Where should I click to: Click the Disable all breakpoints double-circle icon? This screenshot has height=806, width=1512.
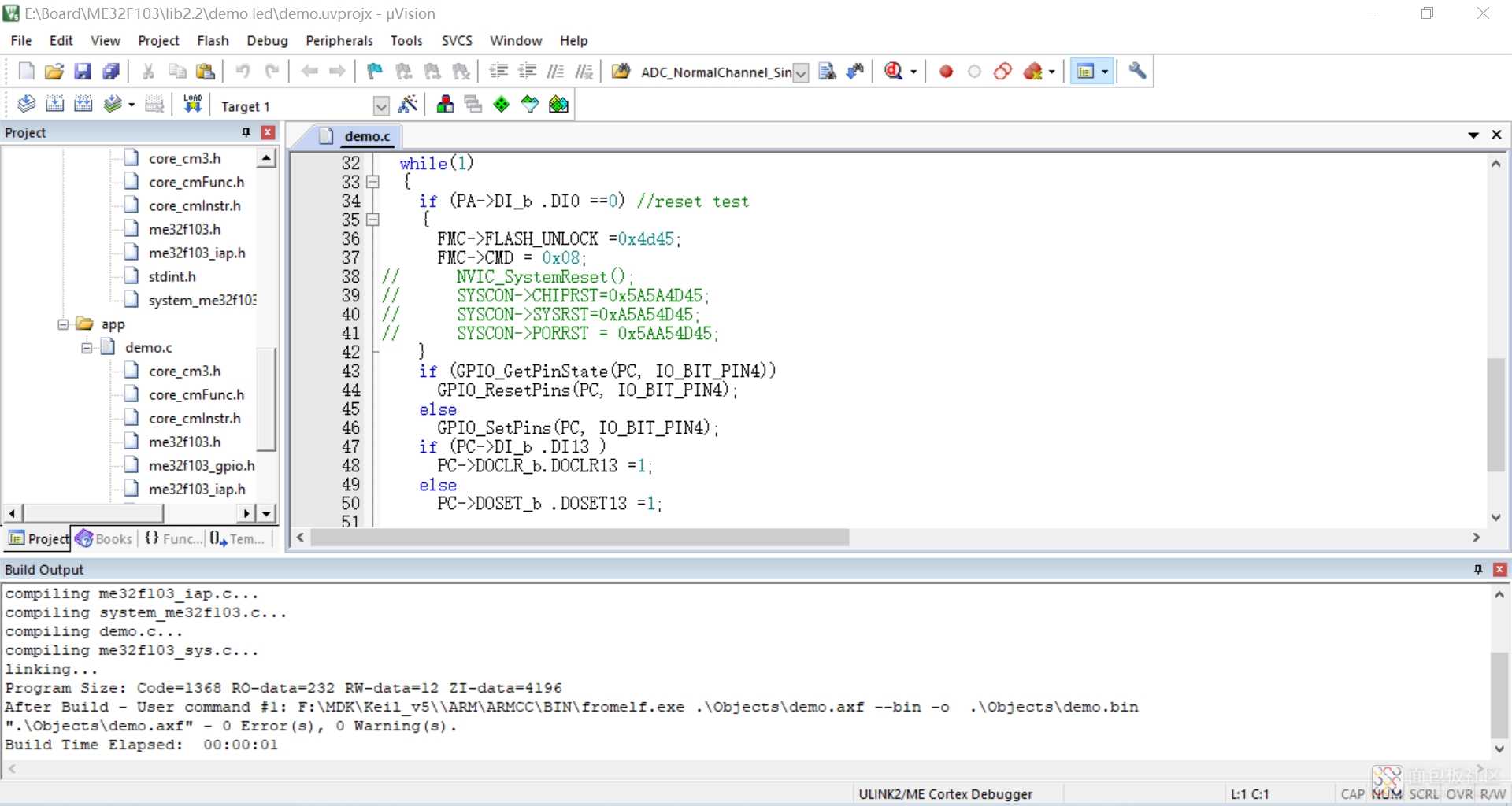pyautogui.click(x=1002, y=72)
